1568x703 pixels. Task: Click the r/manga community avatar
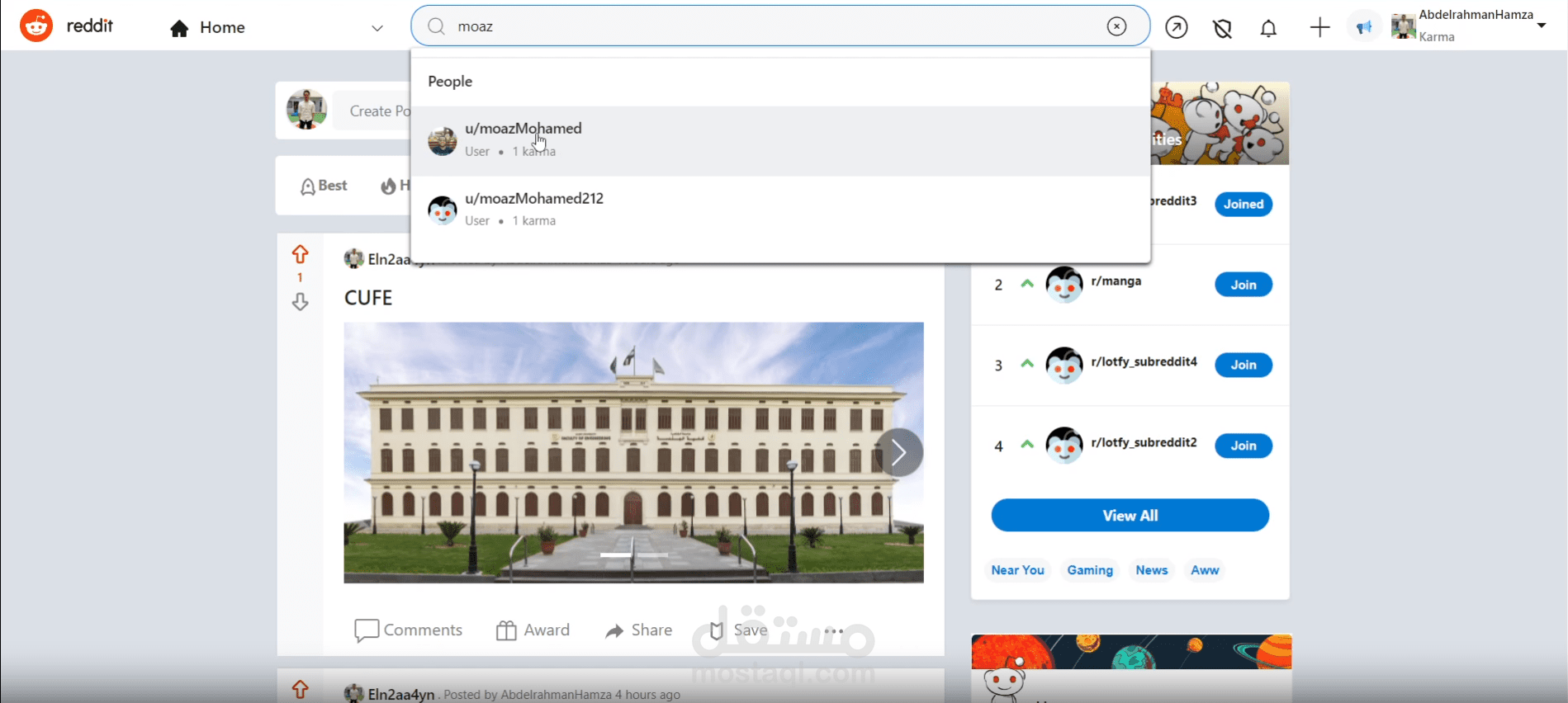point(1064,285)
